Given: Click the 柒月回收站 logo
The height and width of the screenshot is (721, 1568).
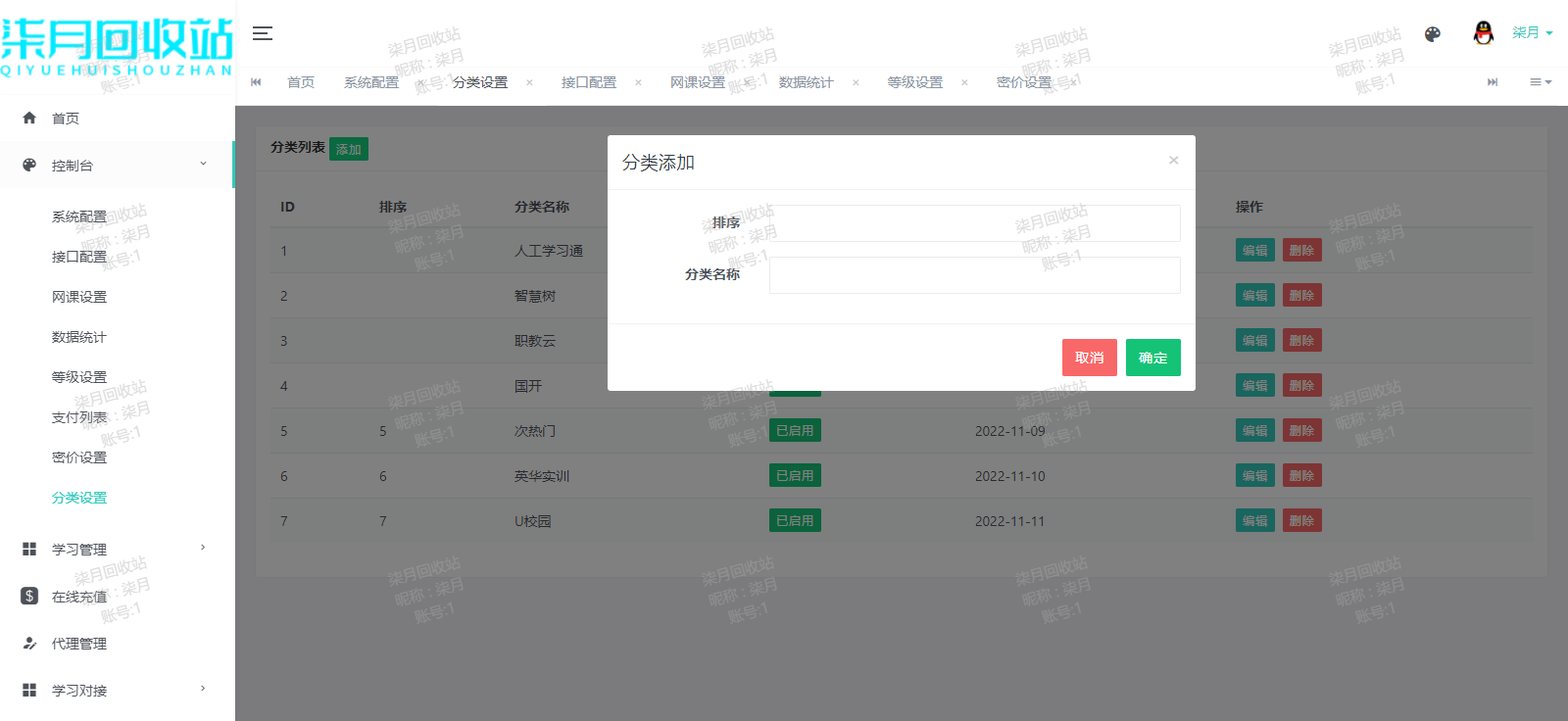Looking at the screenshot, I should (118, 47).
